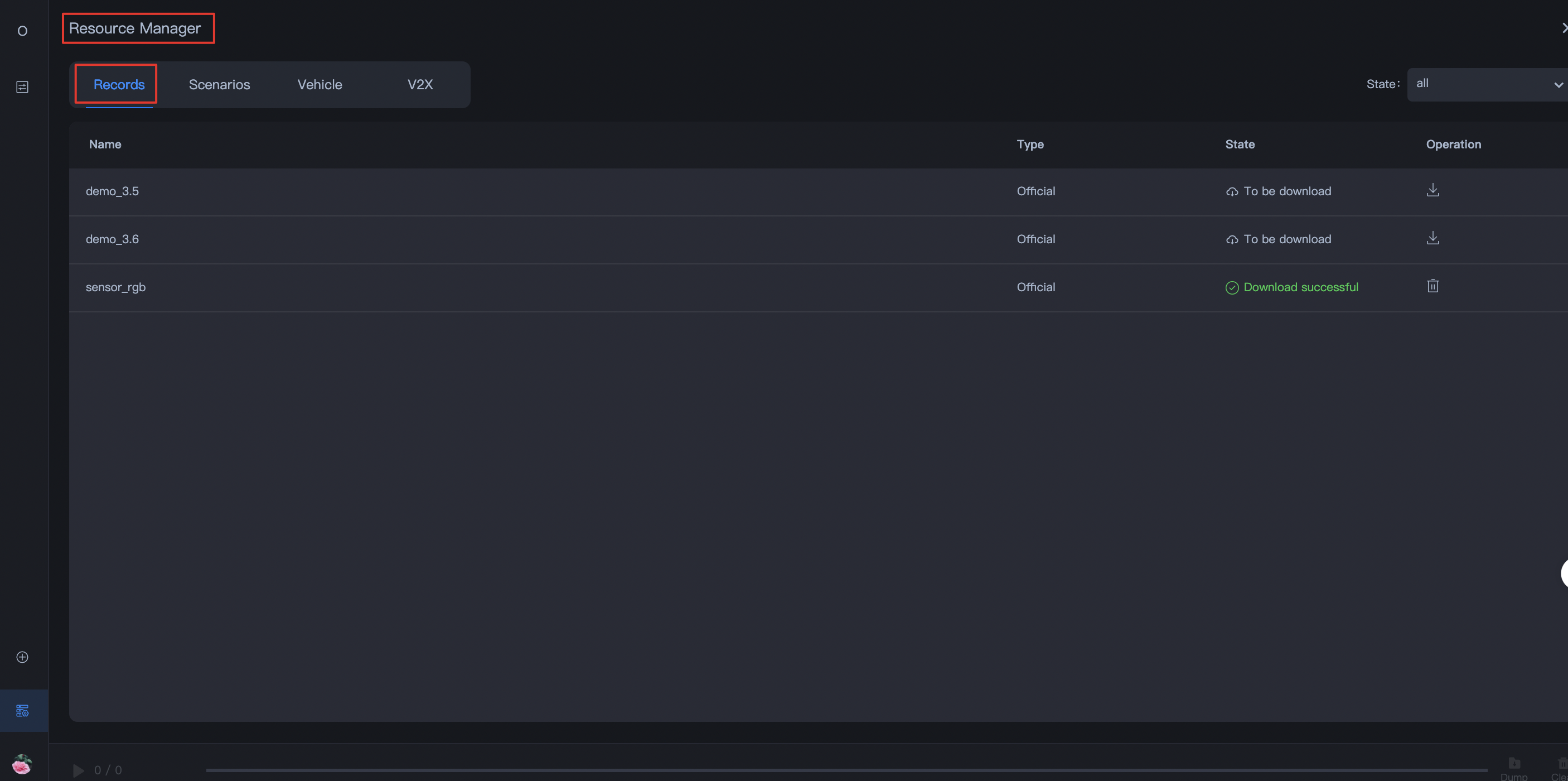Select the Add Panel sidebar icon
The image size is (1568, 781).
[x=22, y=657]
